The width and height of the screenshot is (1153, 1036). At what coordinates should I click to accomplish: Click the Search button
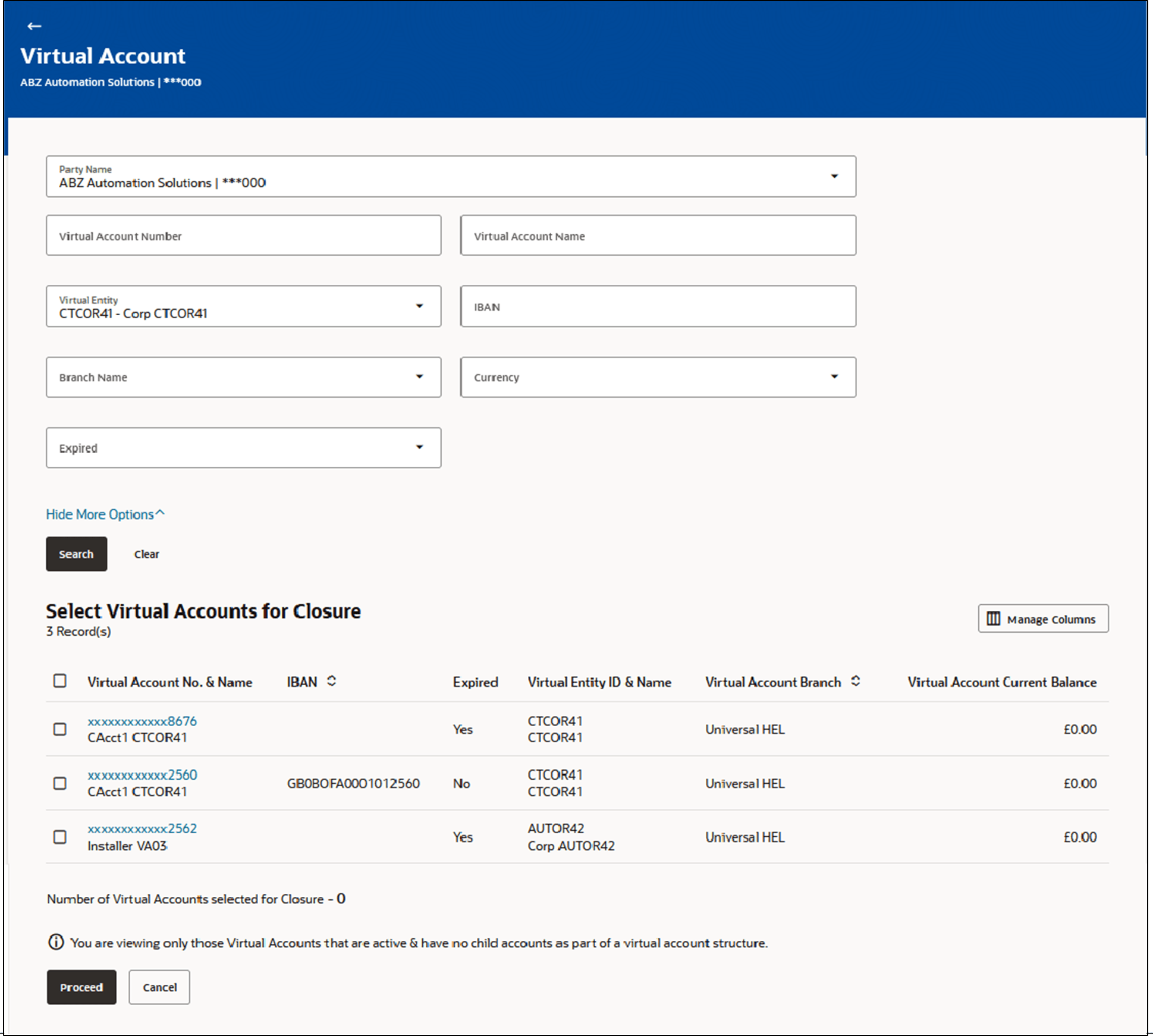pos(76,554)
